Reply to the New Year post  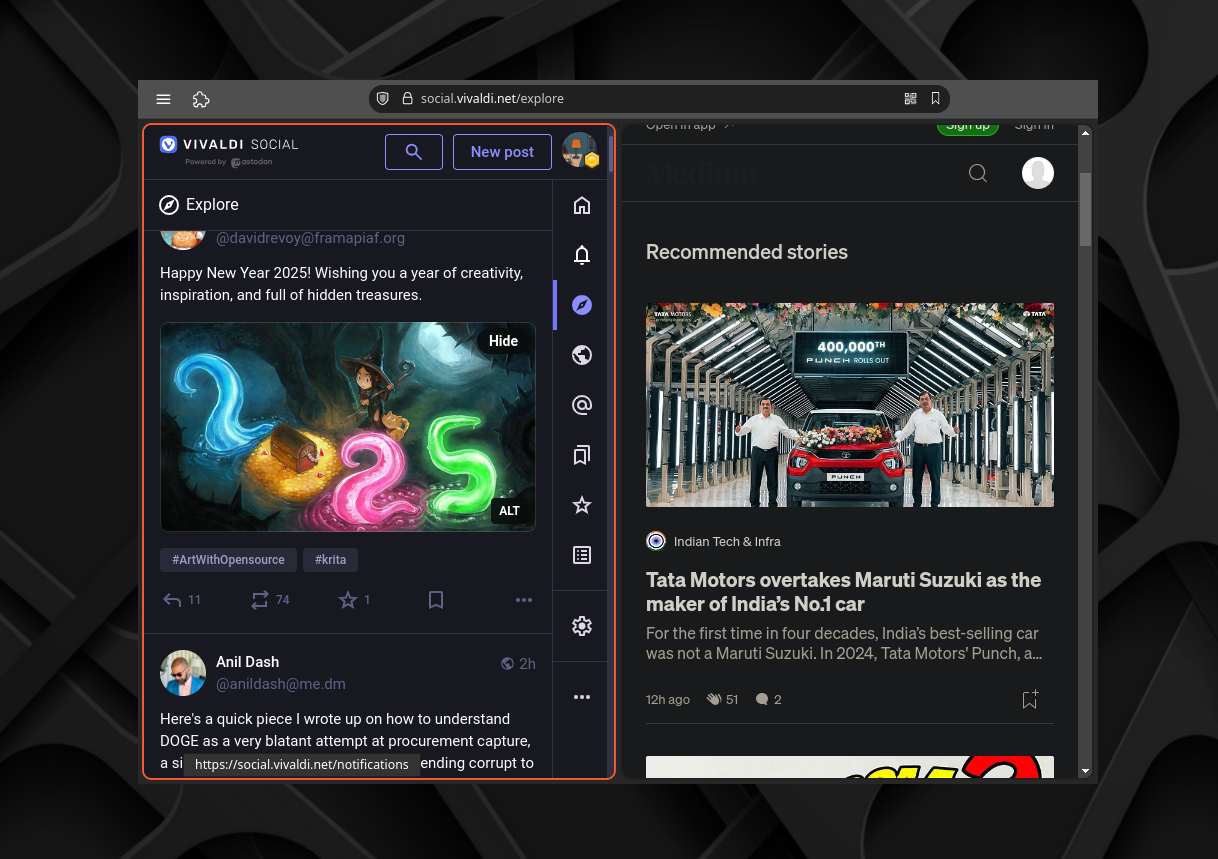coord(181,600)
